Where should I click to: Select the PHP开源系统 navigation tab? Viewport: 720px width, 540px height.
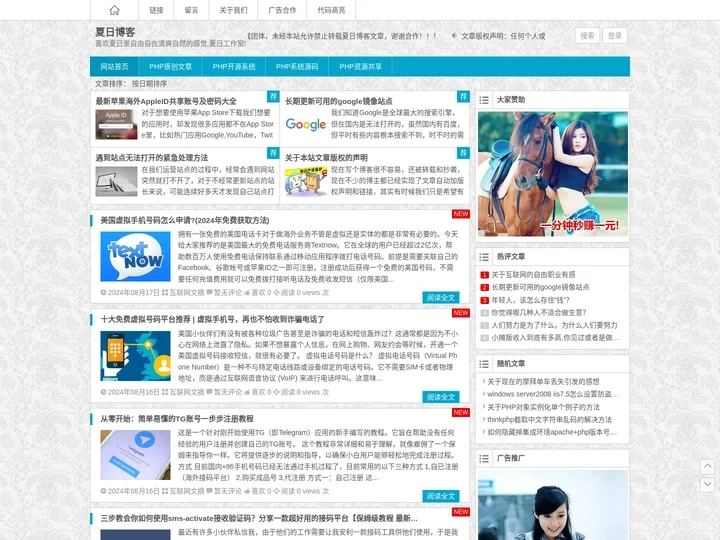[234, 67]
